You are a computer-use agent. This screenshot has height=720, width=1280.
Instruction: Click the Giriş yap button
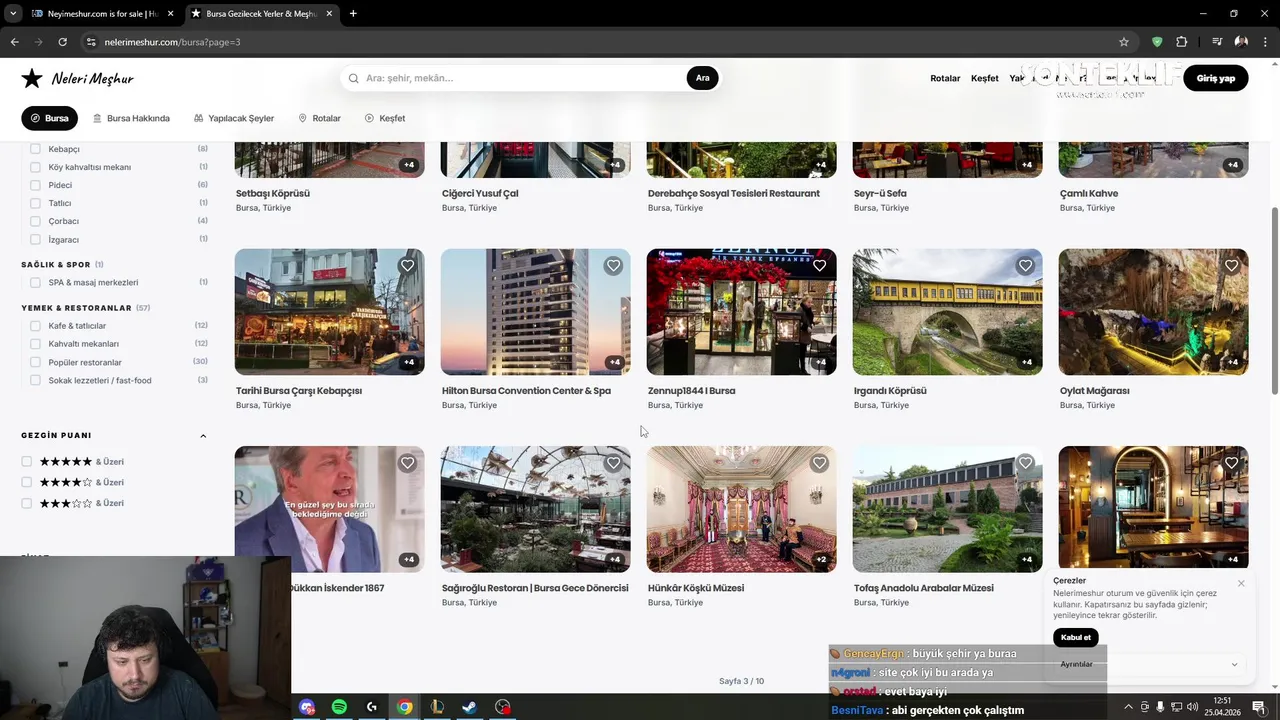point(1215,78)
